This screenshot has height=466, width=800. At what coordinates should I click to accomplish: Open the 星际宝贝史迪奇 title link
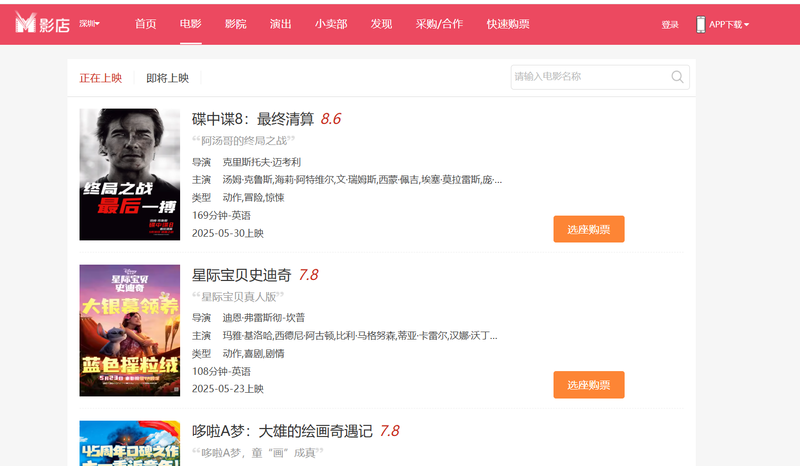pos(241,275)
